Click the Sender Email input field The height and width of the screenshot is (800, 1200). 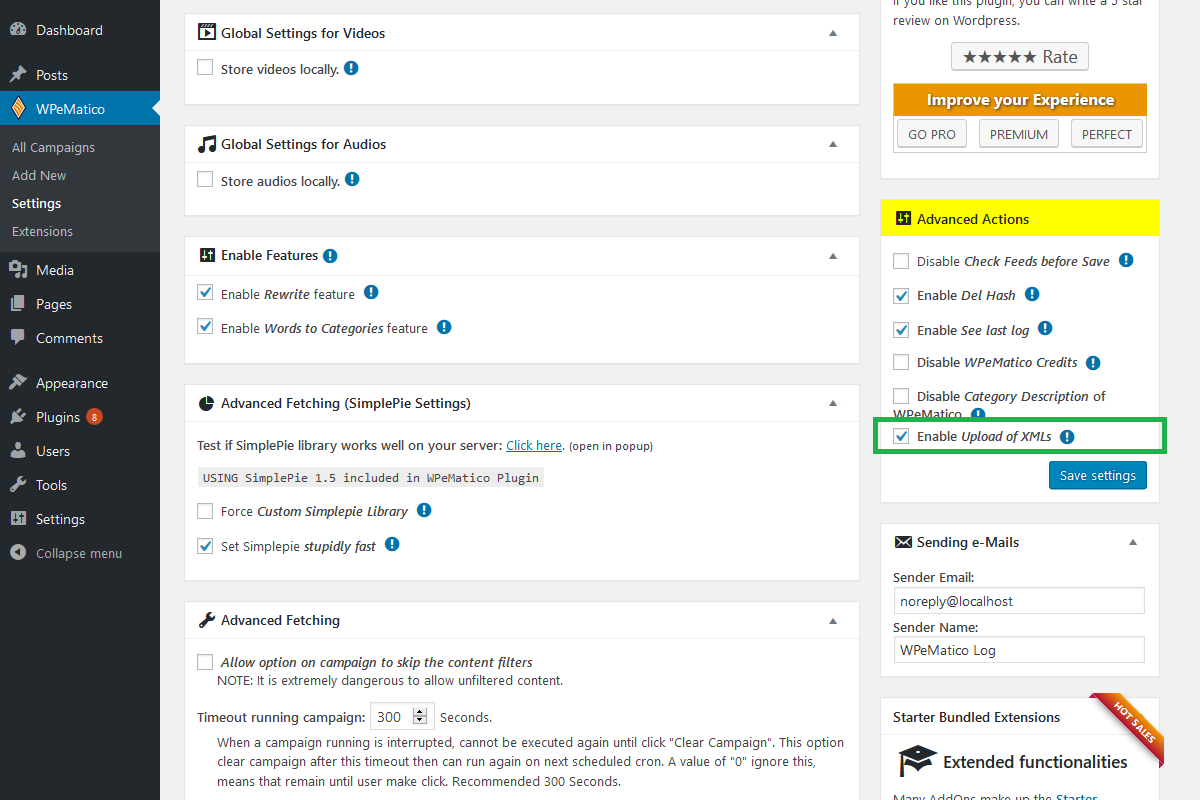[x=1019, y=600]
